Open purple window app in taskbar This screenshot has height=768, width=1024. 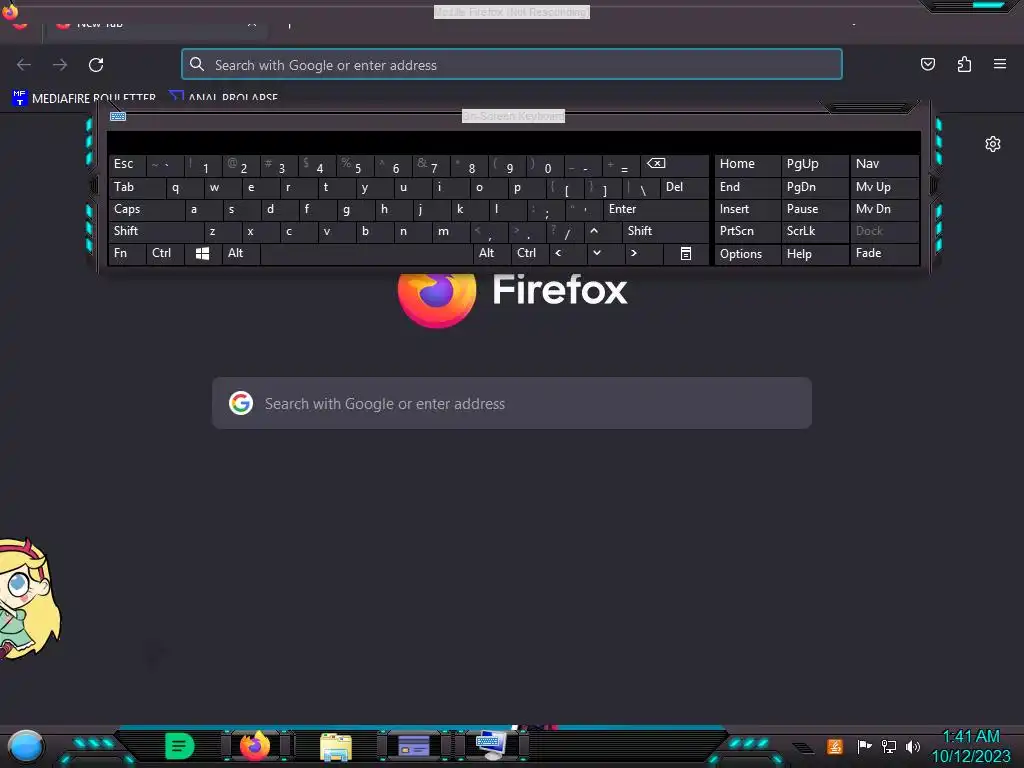(413, 746)
